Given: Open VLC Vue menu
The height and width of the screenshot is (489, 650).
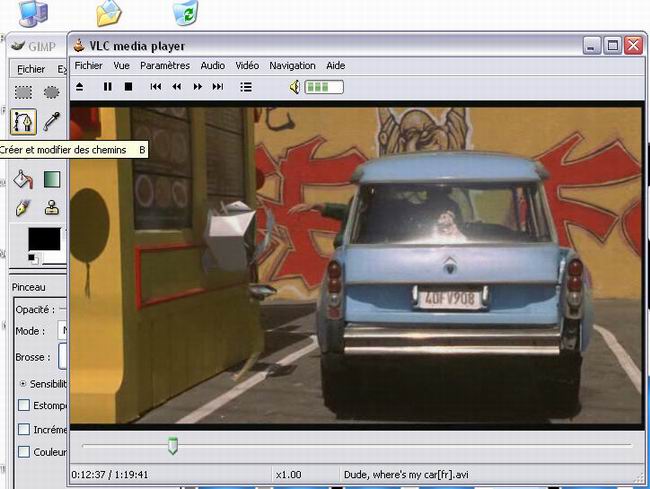Looking at the screenshot, I should point(121,66).
